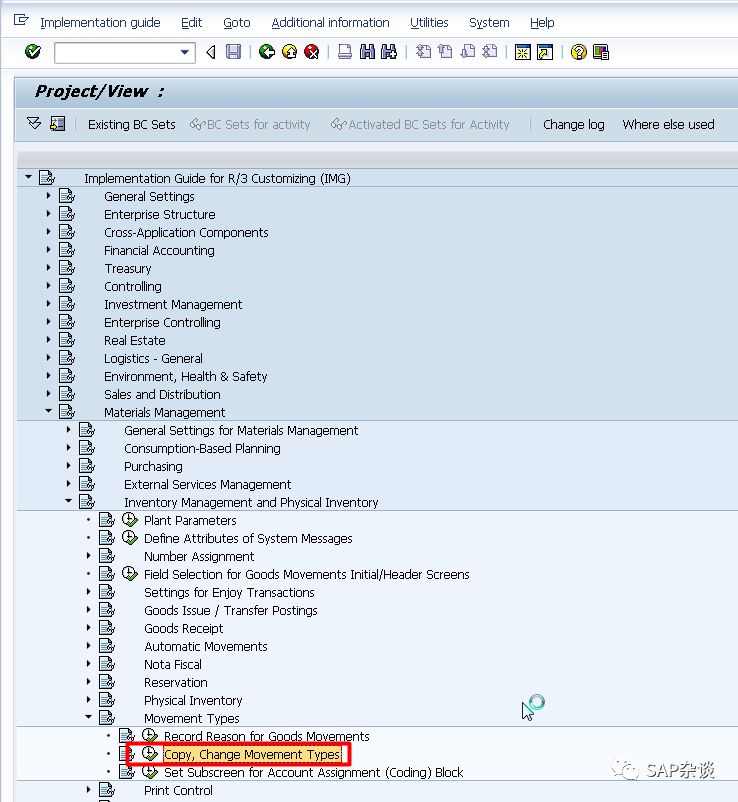The height and width of the screenshot is (802, 738).
Task: Click the Find binoculars icon
Action: point(367,52)
